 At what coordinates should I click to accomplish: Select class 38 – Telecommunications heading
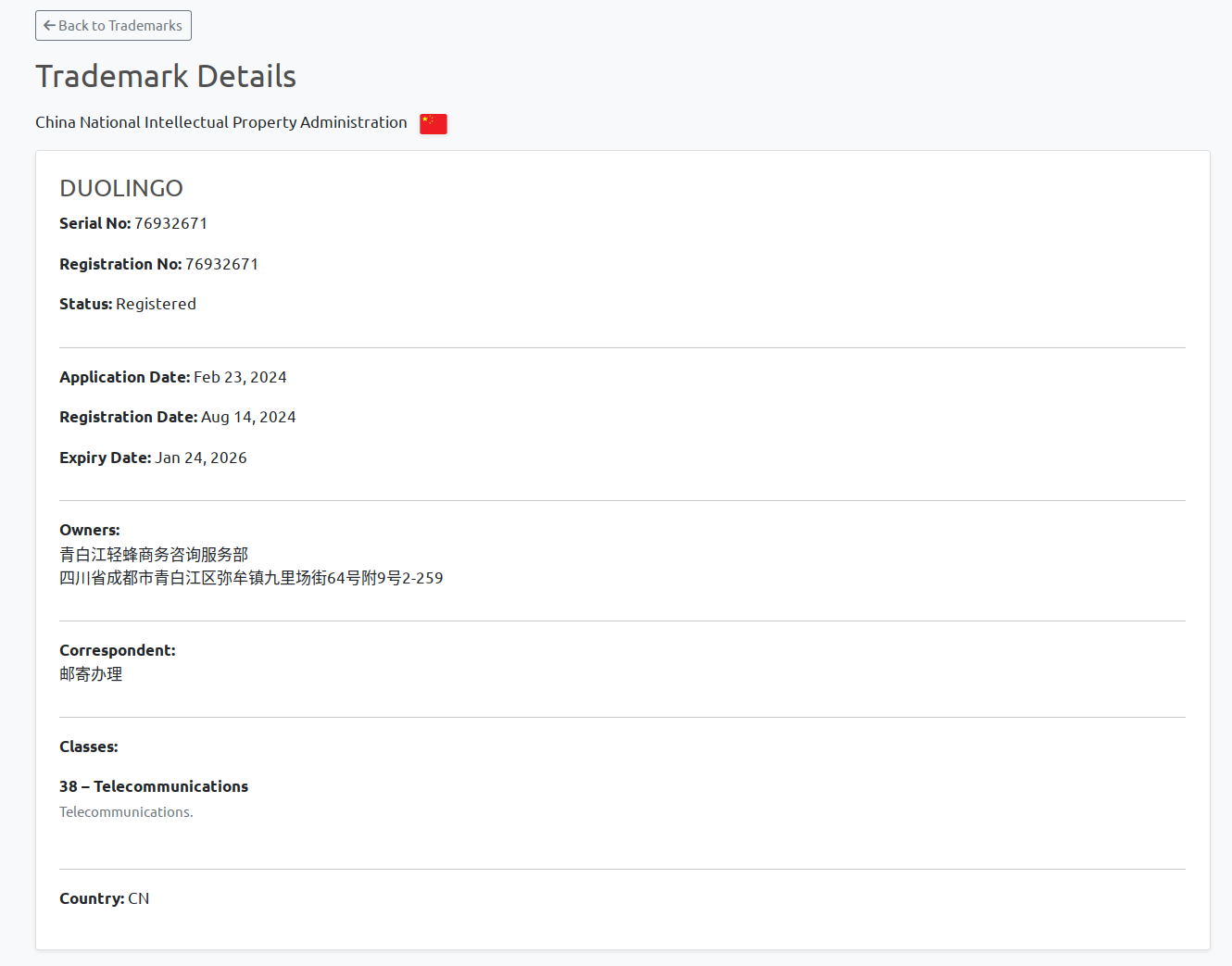click(x=154, y=786)
